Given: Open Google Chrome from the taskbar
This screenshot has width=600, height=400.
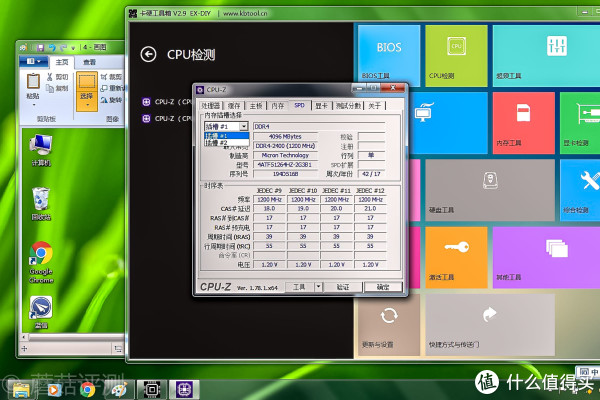Looking at the screenshot, I should pyautogui.click(x=88, y=390).
